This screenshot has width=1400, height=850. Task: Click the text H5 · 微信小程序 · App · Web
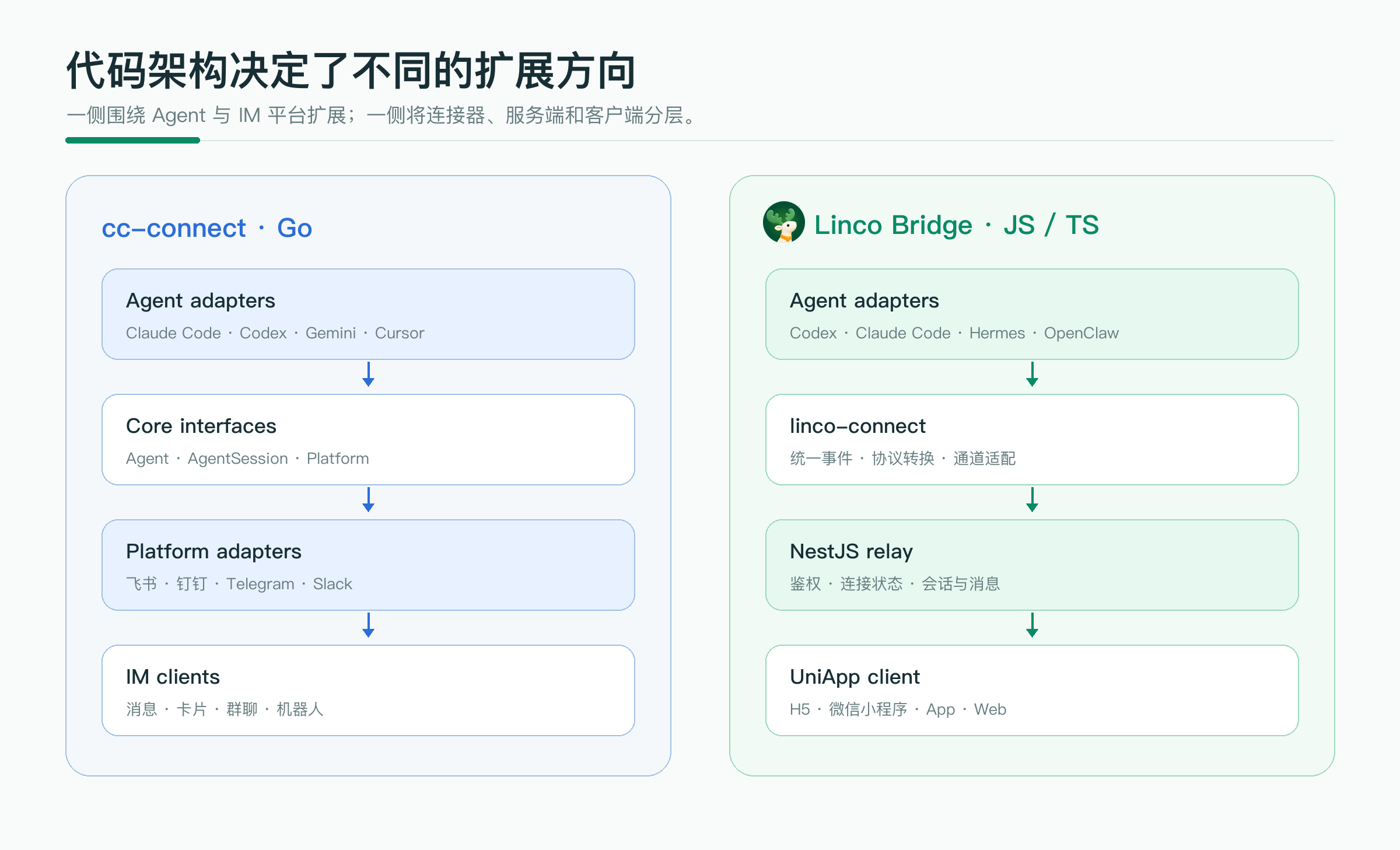898,709
